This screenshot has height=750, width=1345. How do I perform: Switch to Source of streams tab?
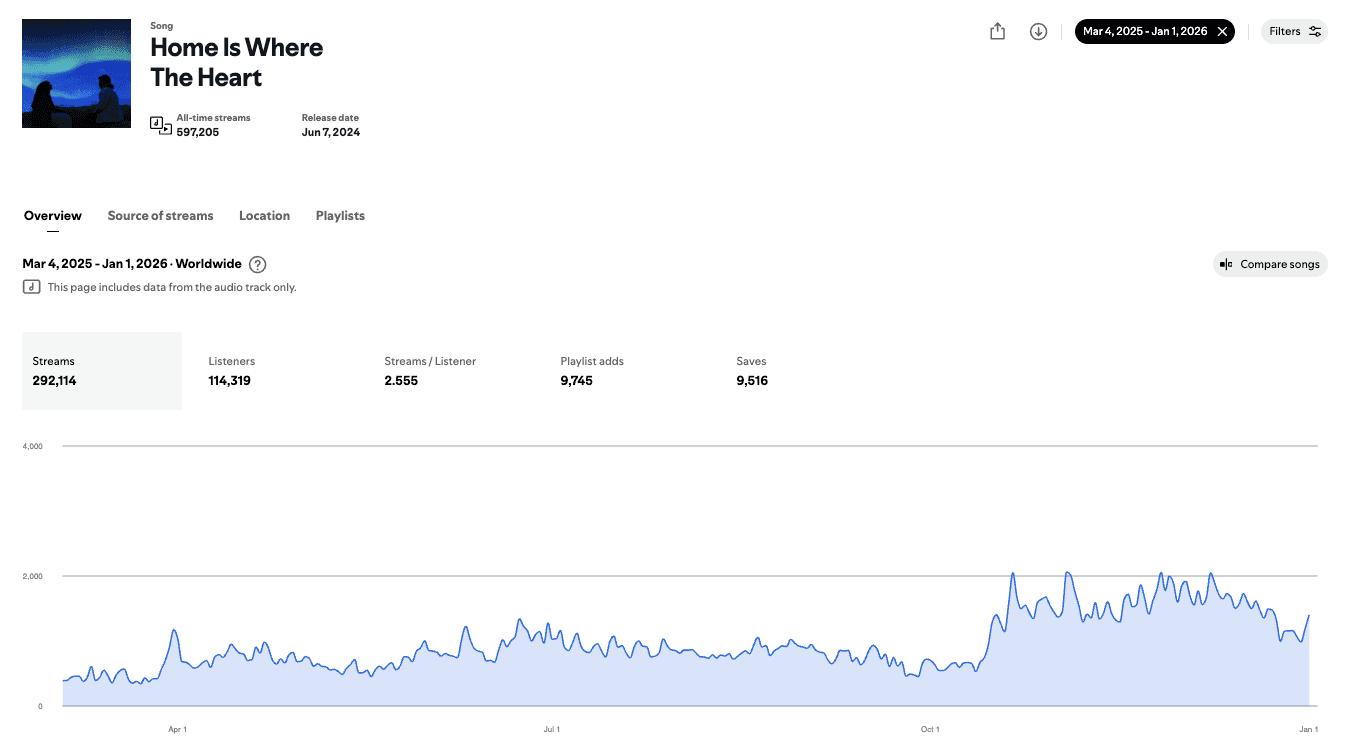click(x=160, y=216)
